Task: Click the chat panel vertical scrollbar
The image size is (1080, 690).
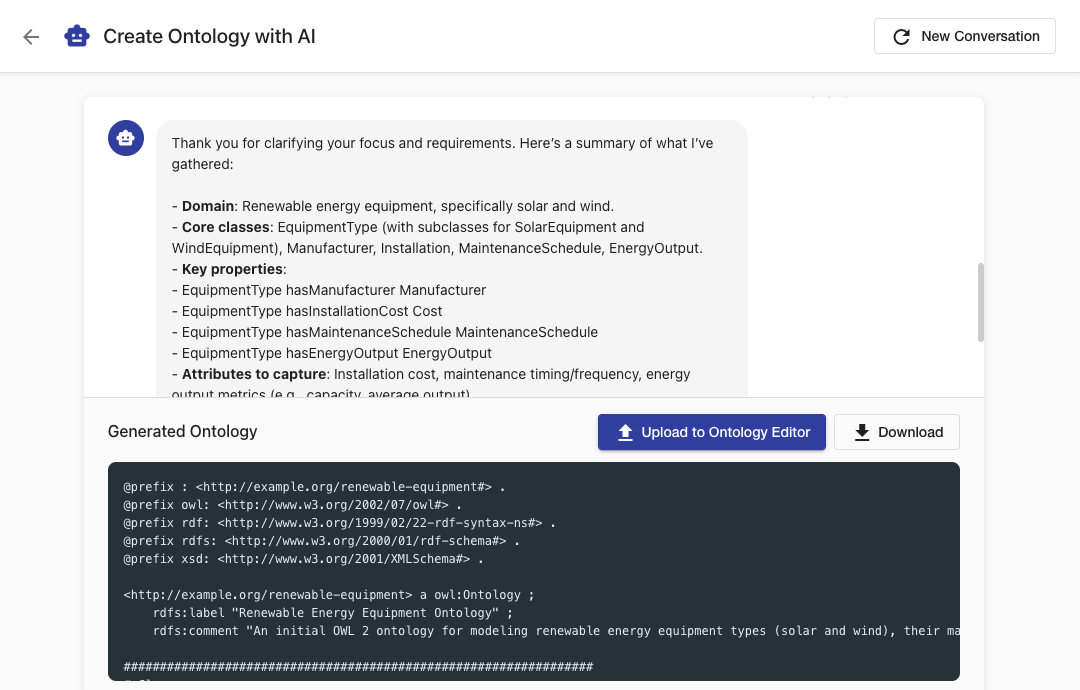Action: pos(980,302)
